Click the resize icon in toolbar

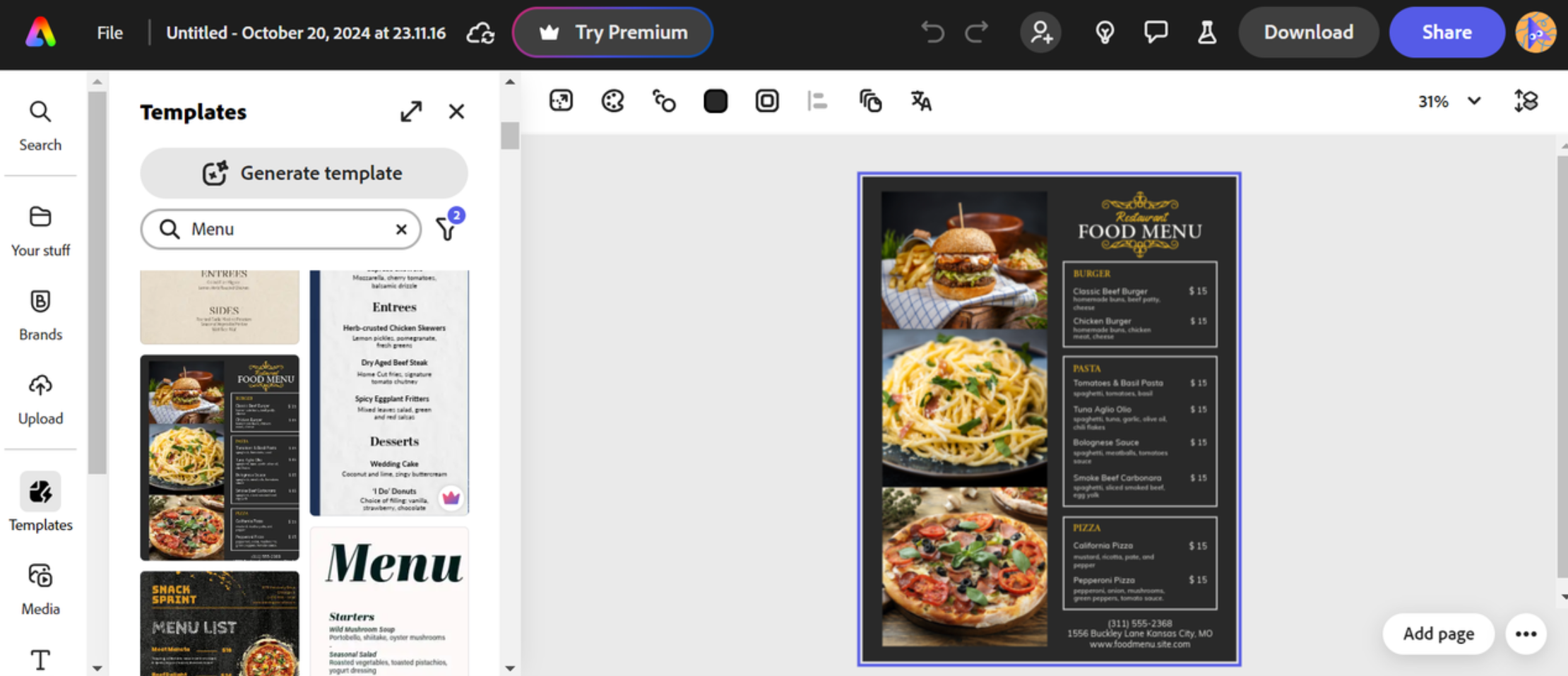pos(561,101)
